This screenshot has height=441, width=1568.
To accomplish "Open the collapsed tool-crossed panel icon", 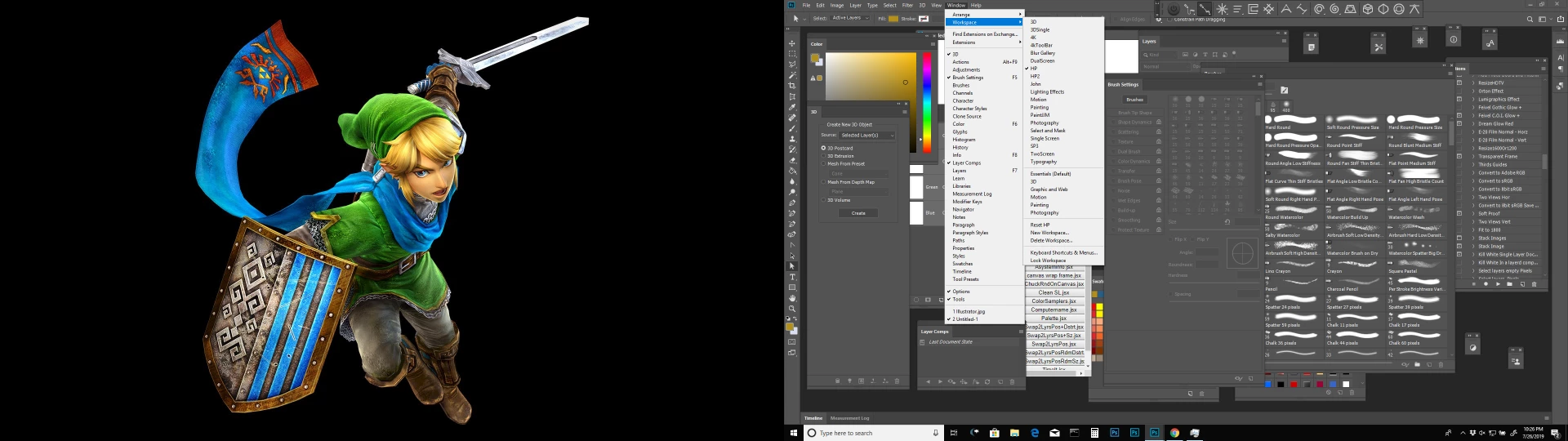I will 1379,47.
